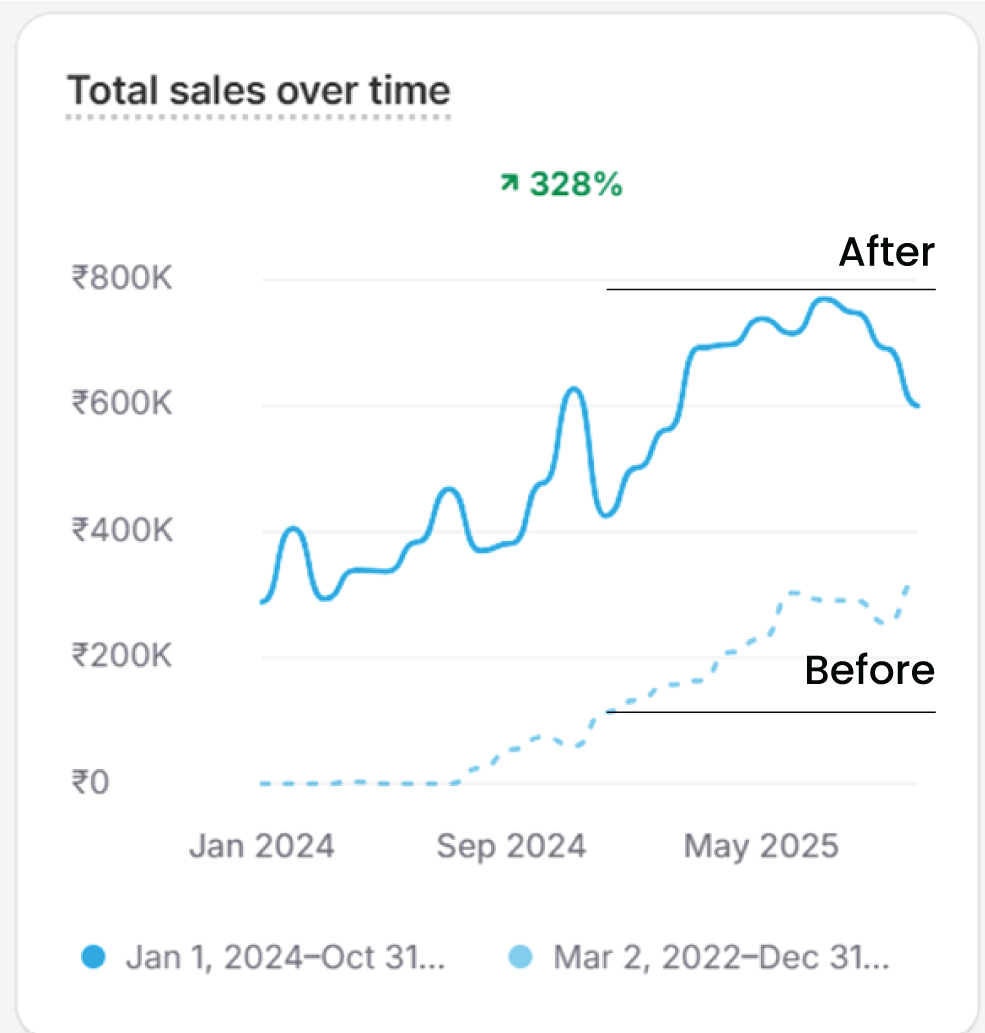Click the green upward trend arrow icon

click(509, 182)
